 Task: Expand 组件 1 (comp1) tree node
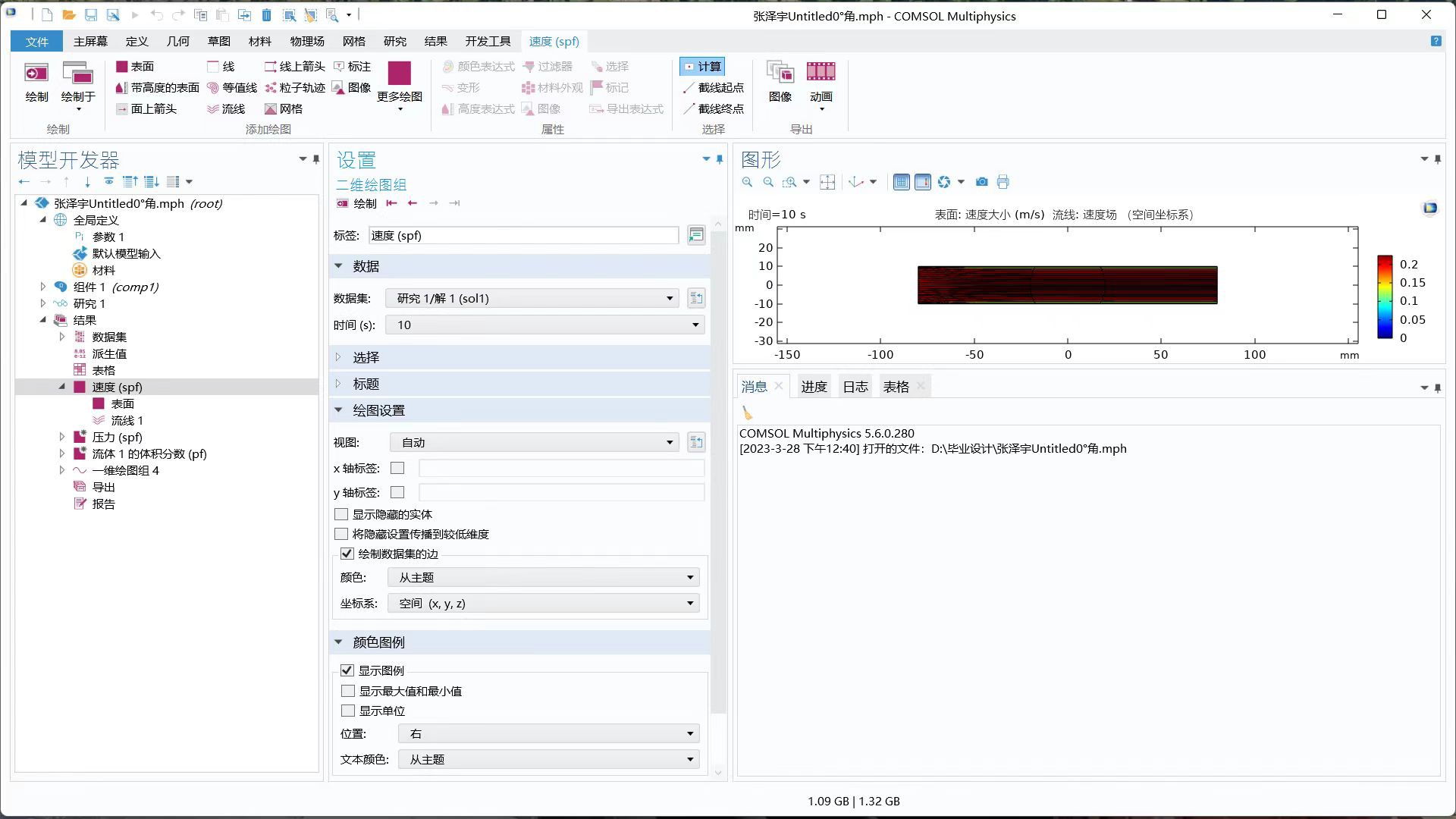(43, 287)
